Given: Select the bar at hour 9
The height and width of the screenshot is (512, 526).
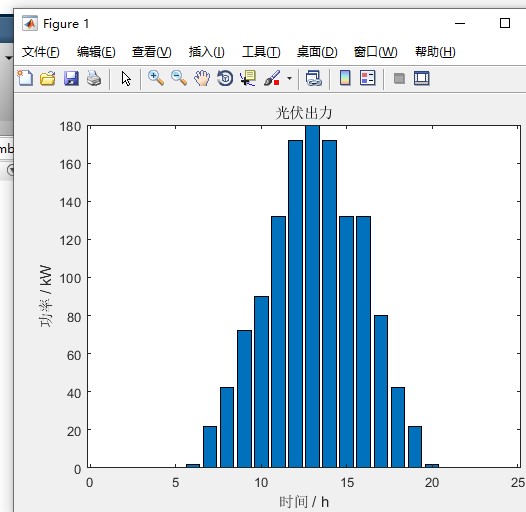Looking at the screenshot, I should click(244, 399).
